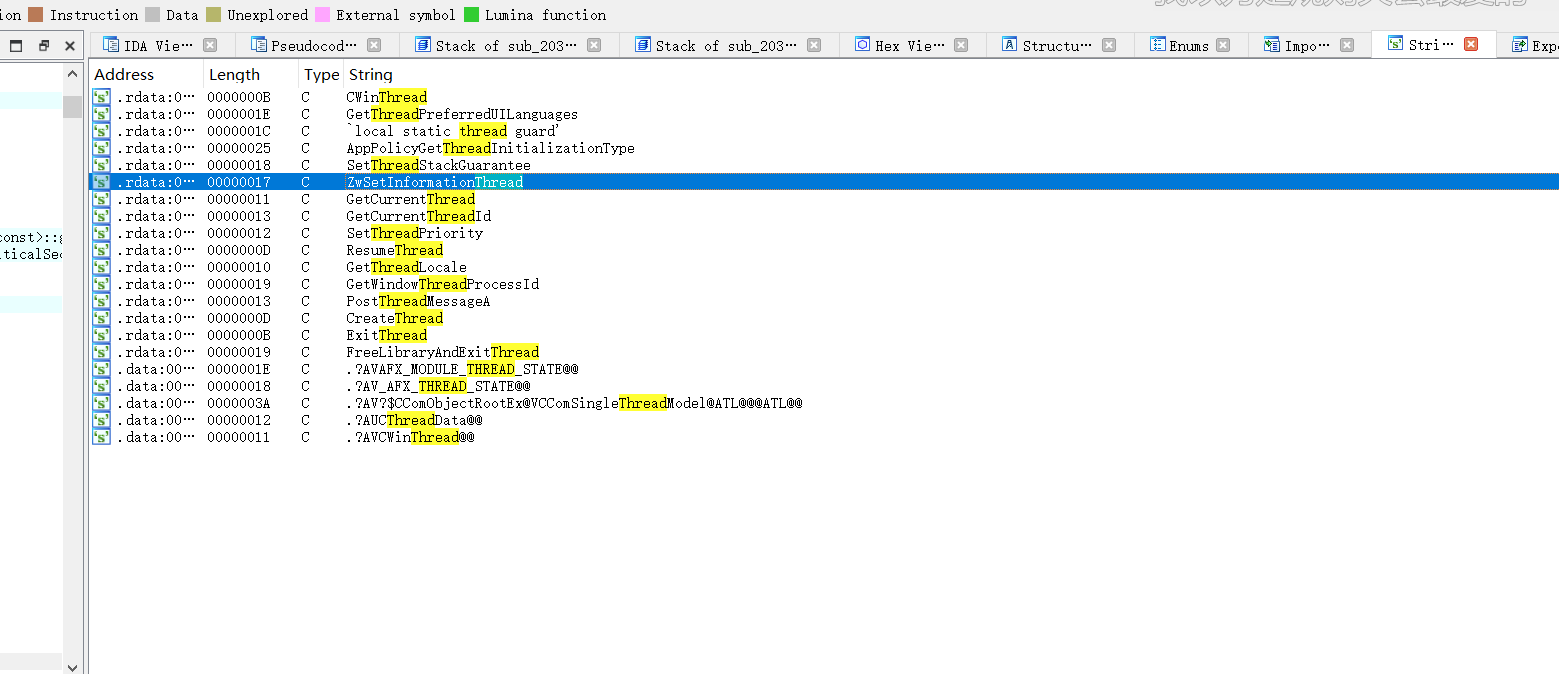Select the .?AUCThreadData@@ string
1559x674 pixels.
point(824,420)
